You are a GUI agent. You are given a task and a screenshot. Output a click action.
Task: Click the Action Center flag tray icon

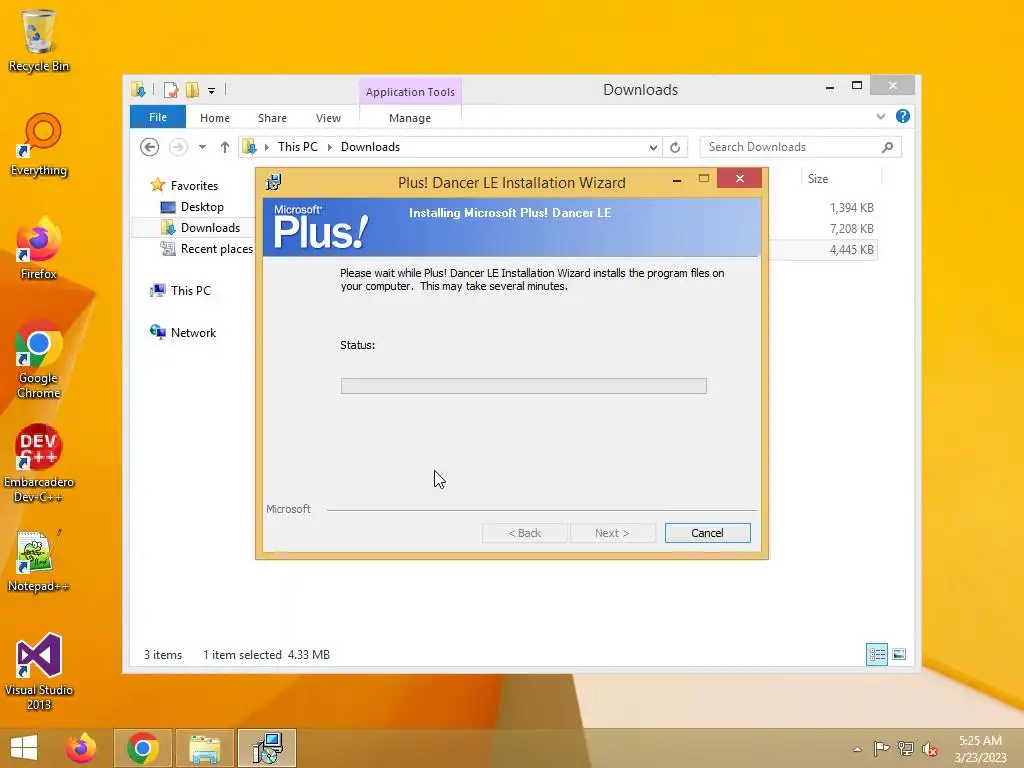(881, 748)
